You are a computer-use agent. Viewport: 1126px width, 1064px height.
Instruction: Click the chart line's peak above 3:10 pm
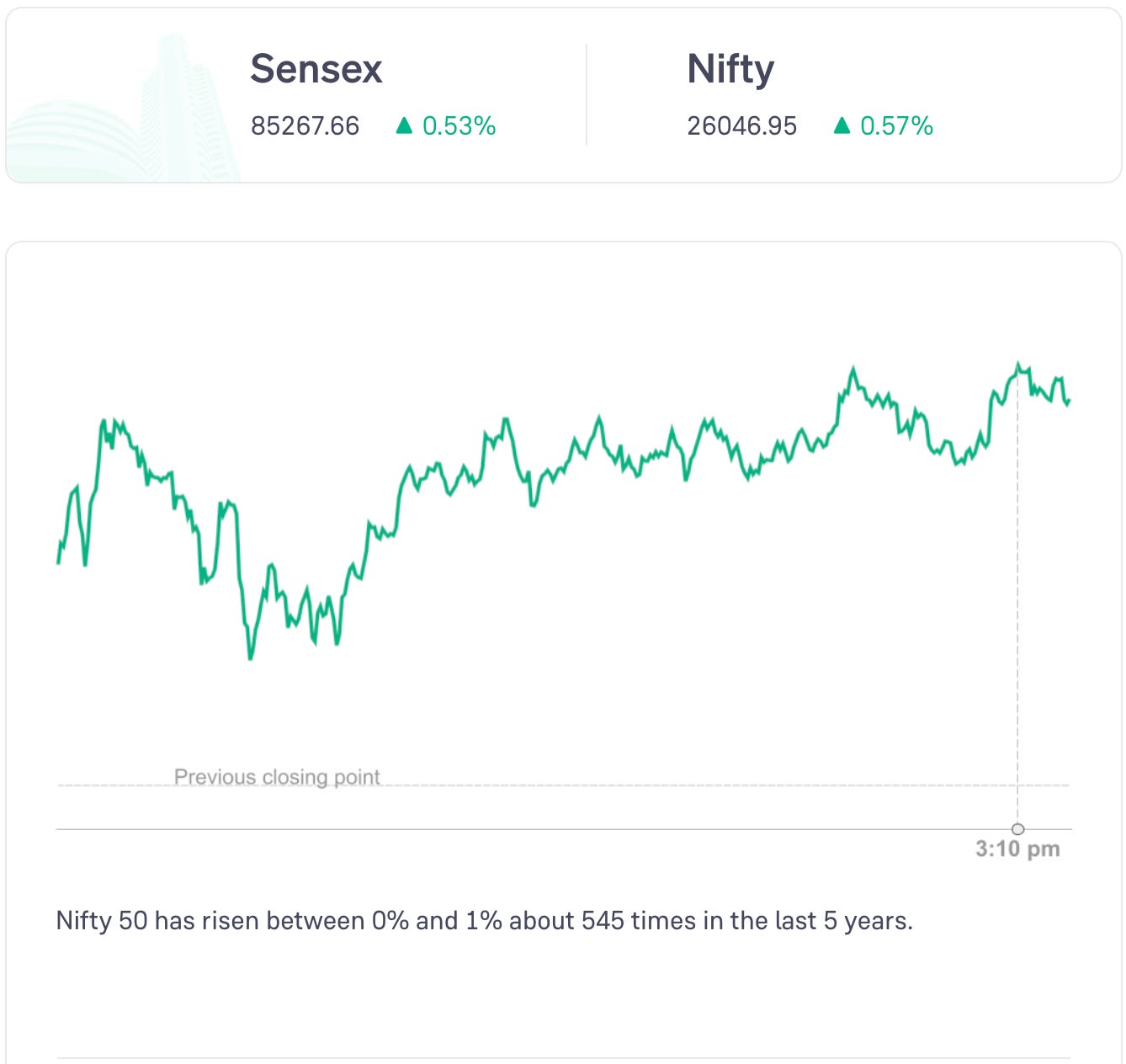pos(1017,364)
